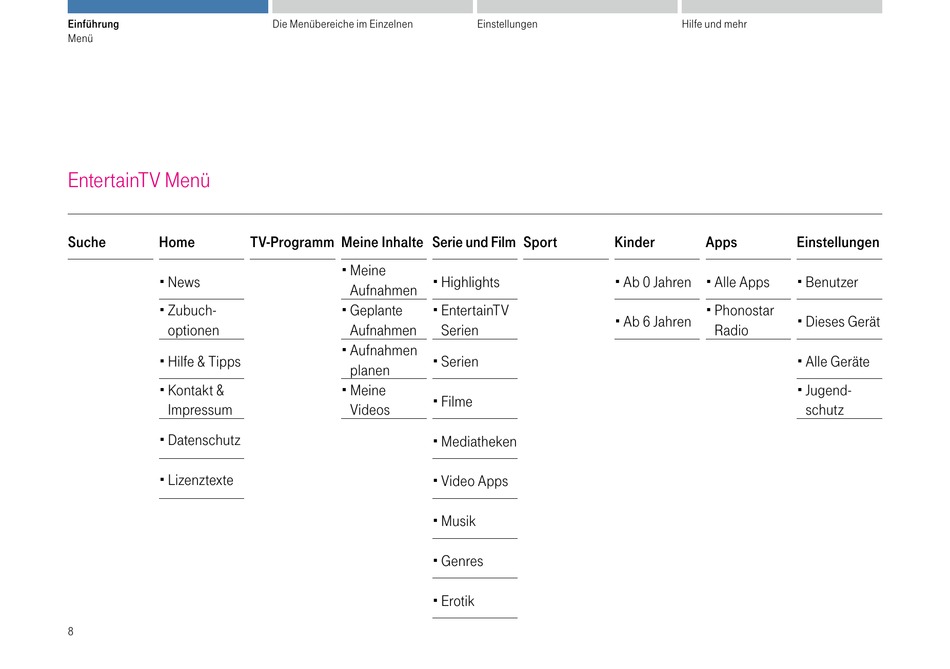Select the EntertainTV Serien entry
The image size is (950, 669).
(474, 321)
